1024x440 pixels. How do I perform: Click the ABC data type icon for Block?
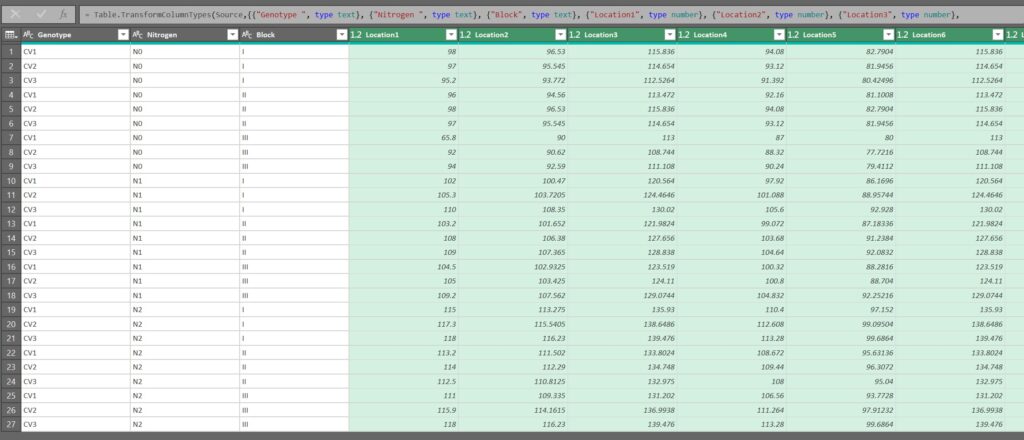pos(247,35)
